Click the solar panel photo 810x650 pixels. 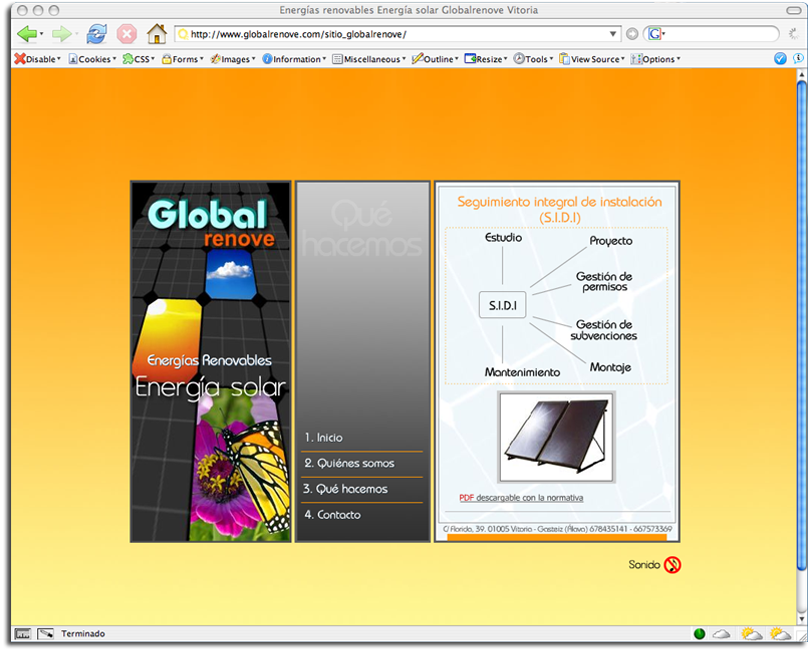tap(556, 437)
